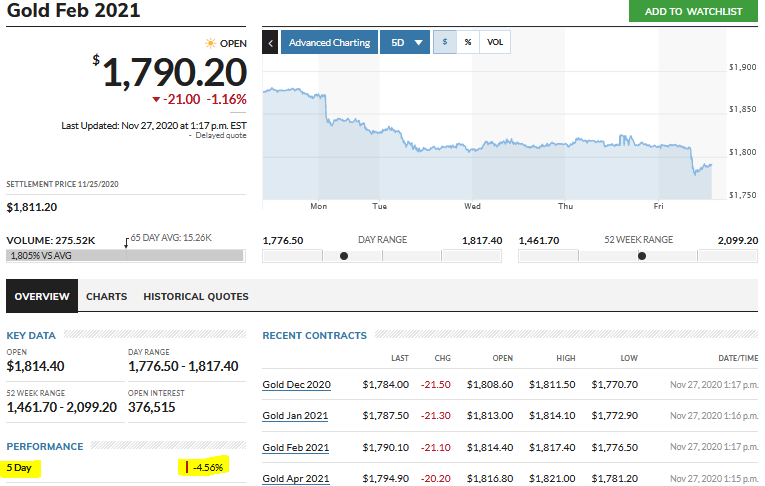Click the sun icon beside OPEN status
Screen dimensions: 765x486
point(210,43)
